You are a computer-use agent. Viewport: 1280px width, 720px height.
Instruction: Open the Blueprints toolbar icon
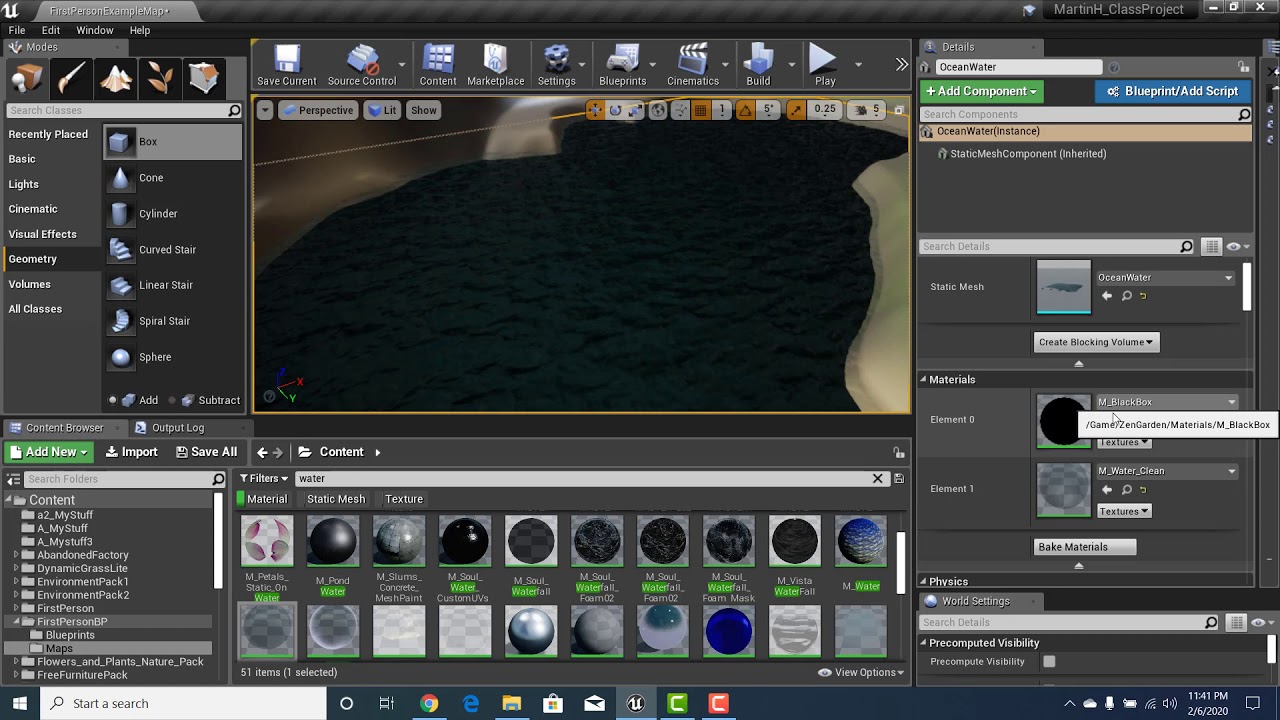pyautogui.click(x=622, y=66)
